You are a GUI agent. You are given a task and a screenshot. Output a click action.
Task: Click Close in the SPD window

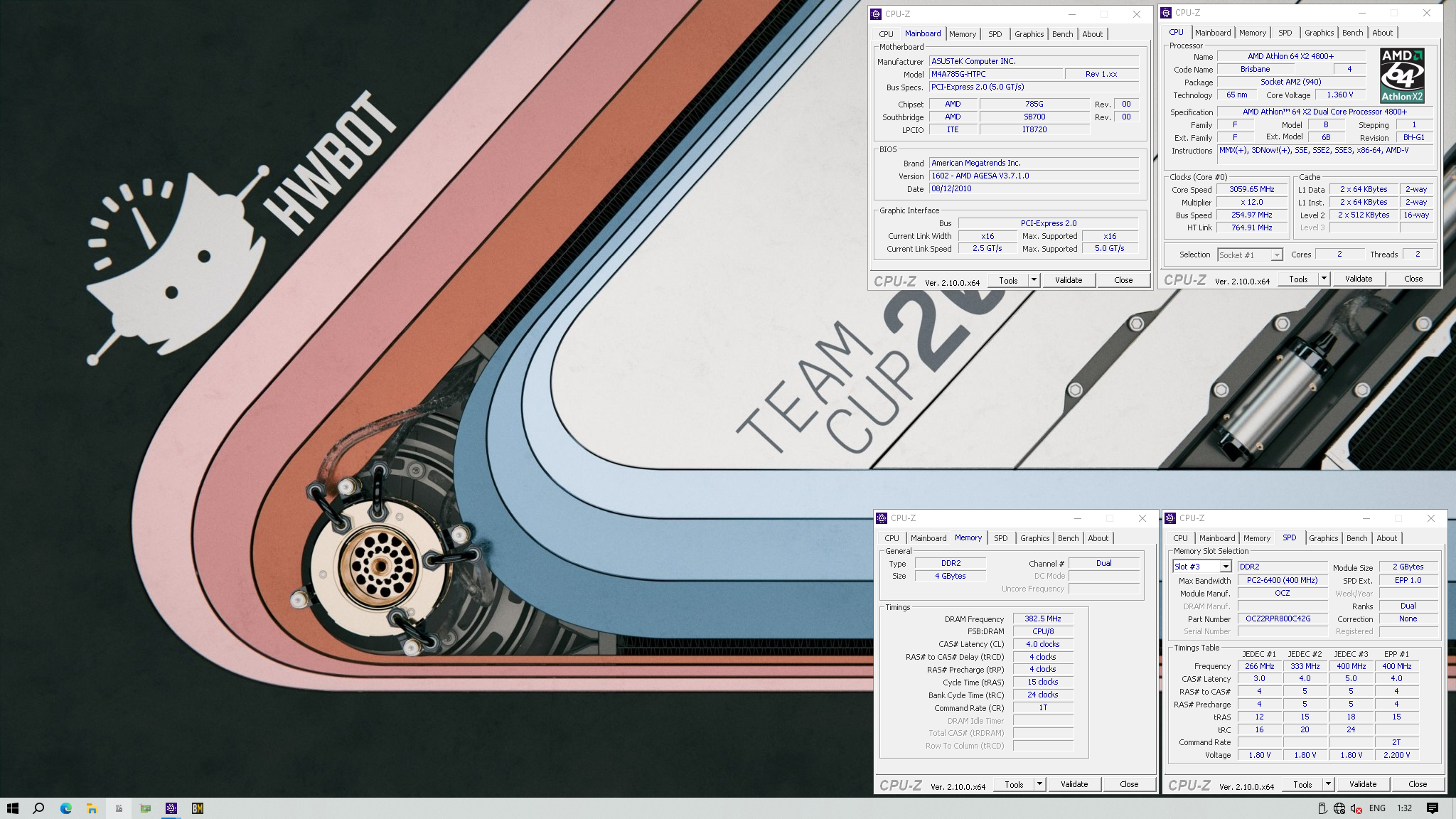(1418, 784)
